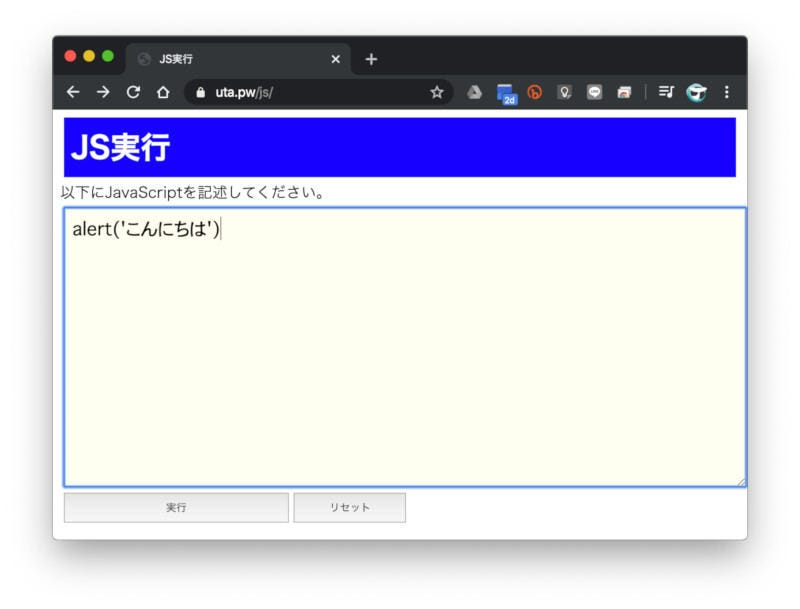This screenshot has height=609, width=800.
Task: Click the stacked windows extension icon
Action: click(624, 92)
